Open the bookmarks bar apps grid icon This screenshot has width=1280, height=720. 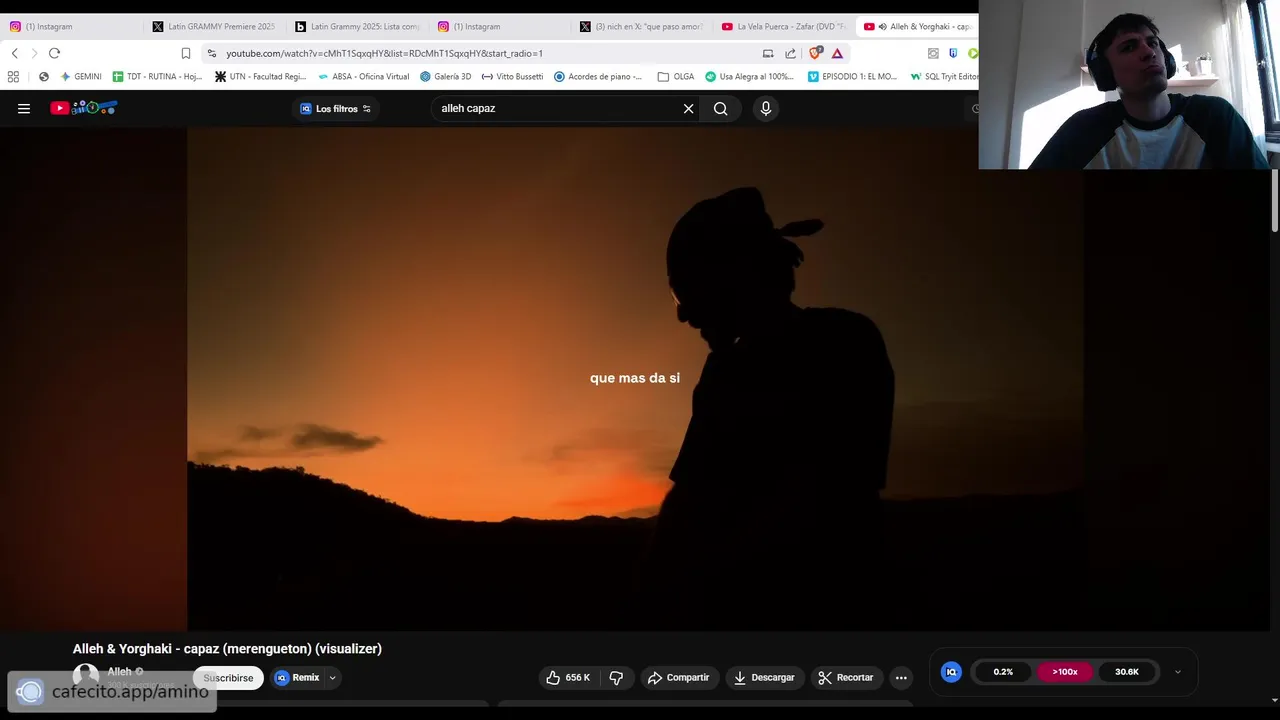13,76
